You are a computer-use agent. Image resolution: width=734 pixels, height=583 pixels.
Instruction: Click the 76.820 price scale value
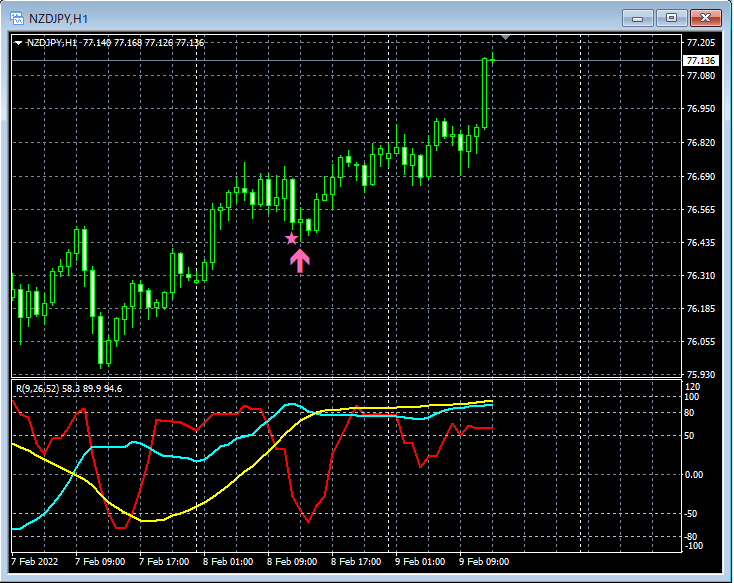(701, 143)
